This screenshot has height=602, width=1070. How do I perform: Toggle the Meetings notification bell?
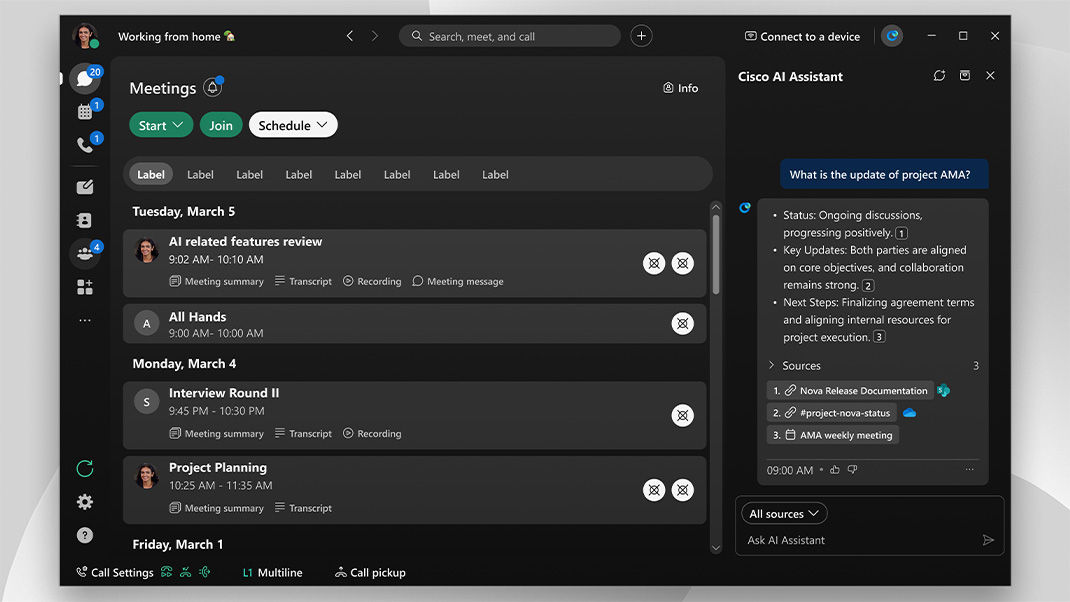pos(212,88)
